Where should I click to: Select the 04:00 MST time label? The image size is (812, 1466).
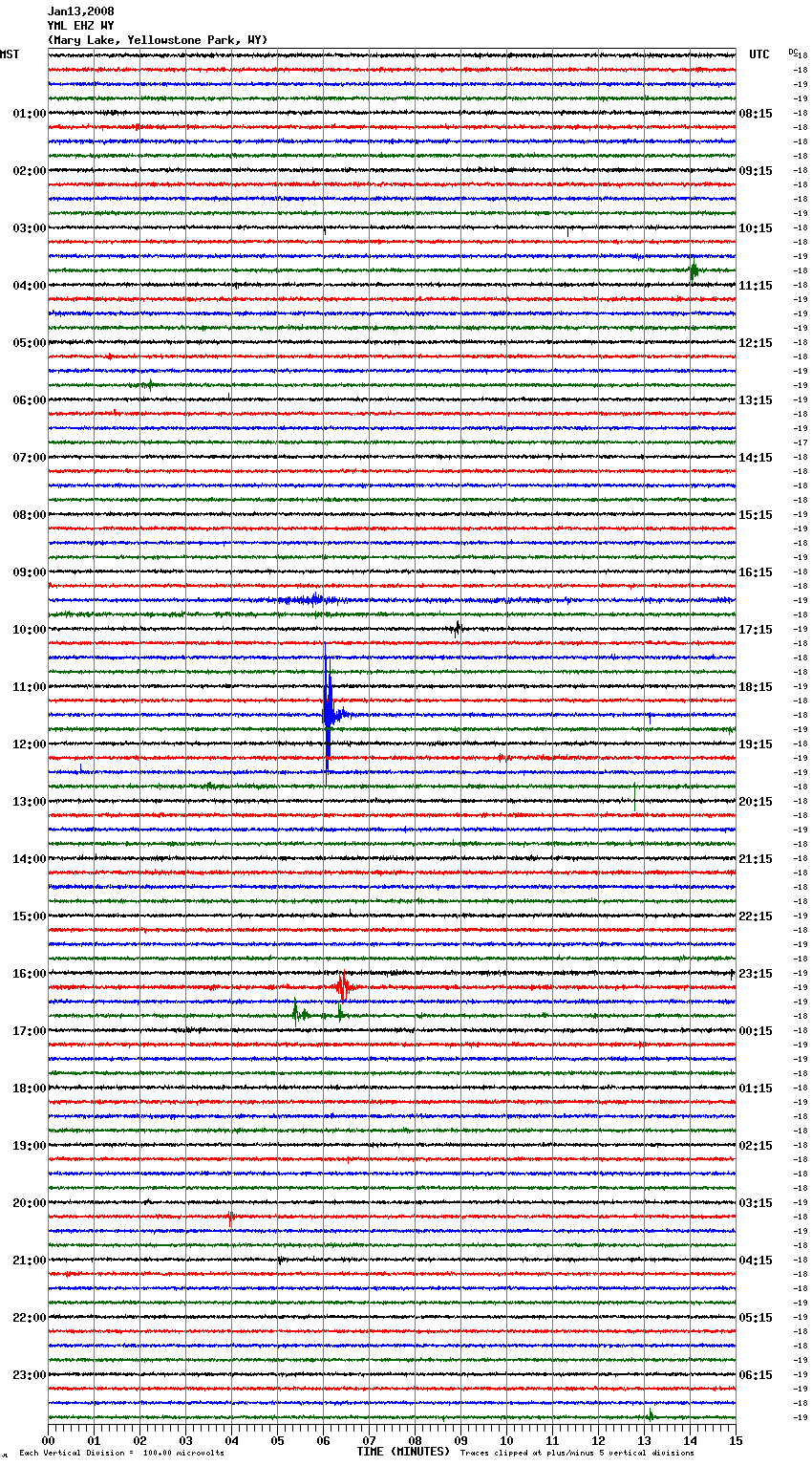click(x=30, y=286)
